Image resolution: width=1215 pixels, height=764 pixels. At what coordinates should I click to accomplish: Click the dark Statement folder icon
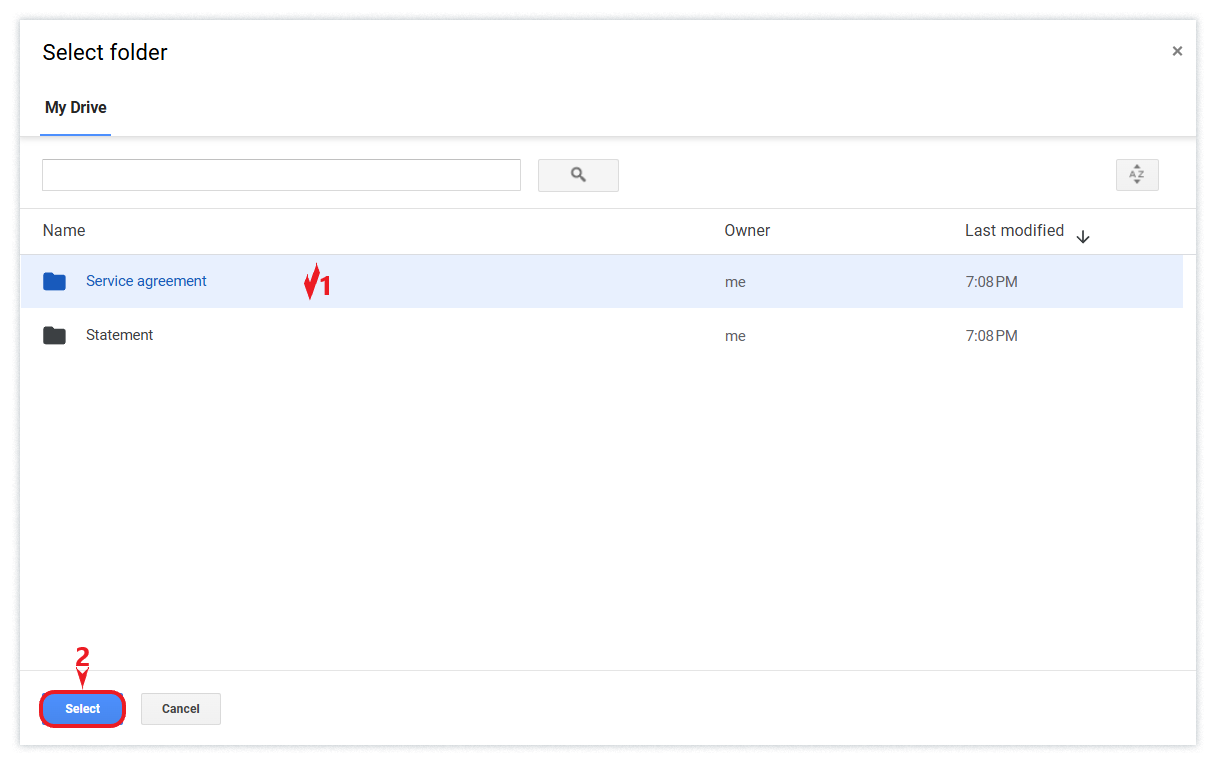coord(55,336)
